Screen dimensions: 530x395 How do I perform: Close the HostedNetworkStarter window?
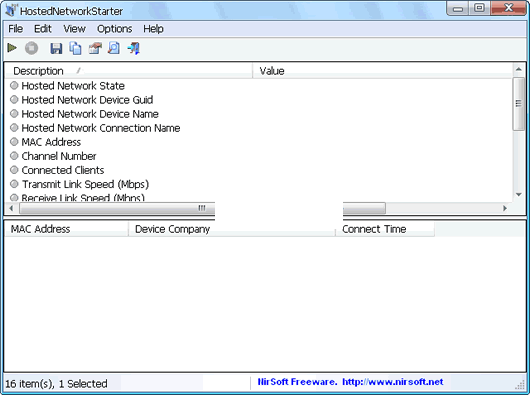(508, 8)
